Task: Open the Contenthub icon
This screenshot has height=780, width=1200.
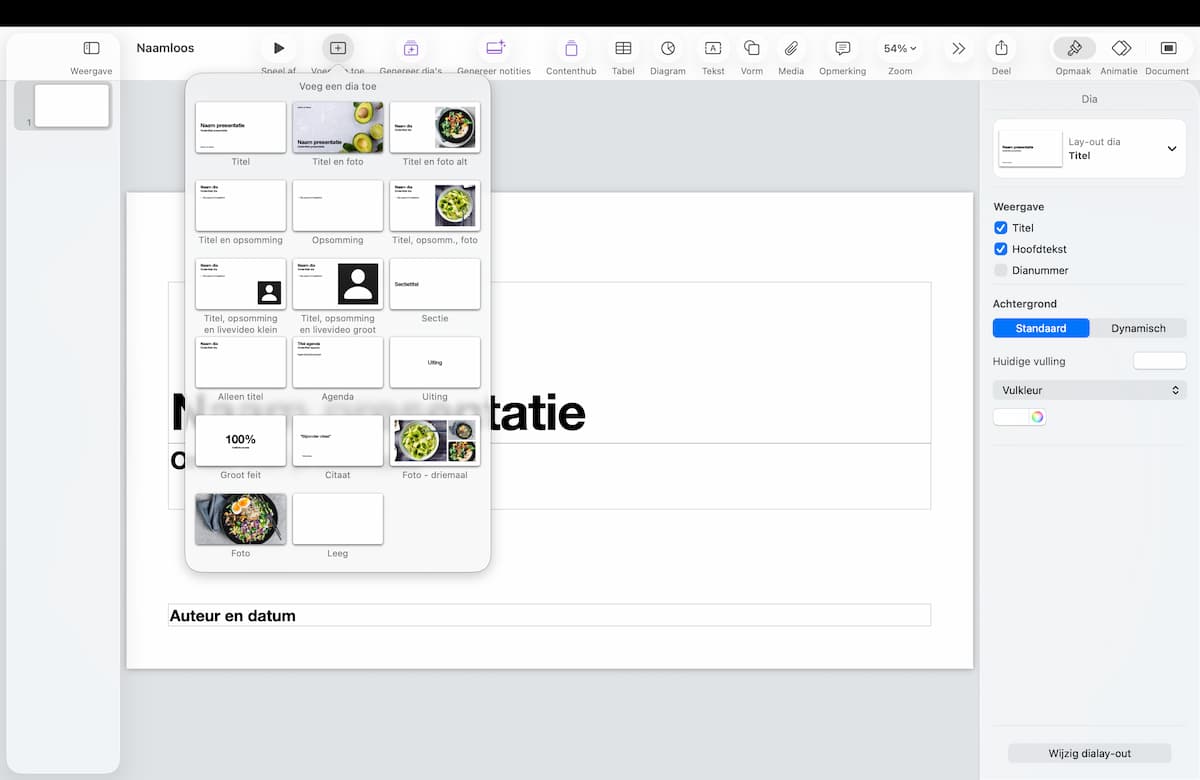Action: [571, 48]
